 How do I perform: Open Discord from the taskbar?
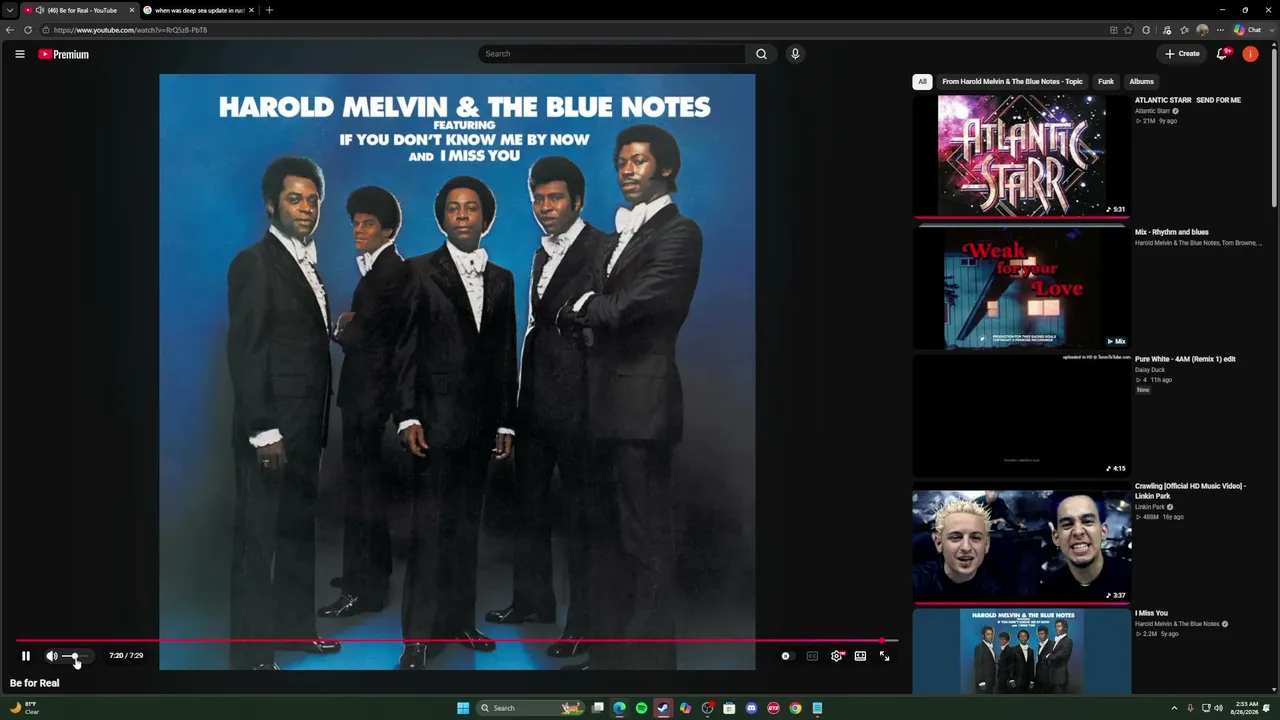pyautogui.click(x=751, y=708)
